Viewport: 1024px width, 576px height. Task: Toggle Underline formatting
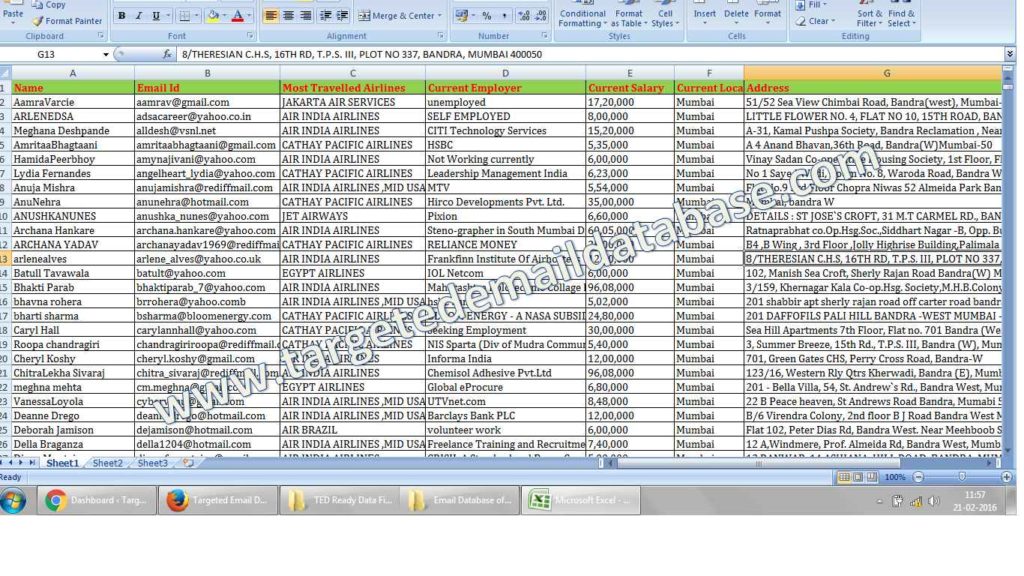155,16
